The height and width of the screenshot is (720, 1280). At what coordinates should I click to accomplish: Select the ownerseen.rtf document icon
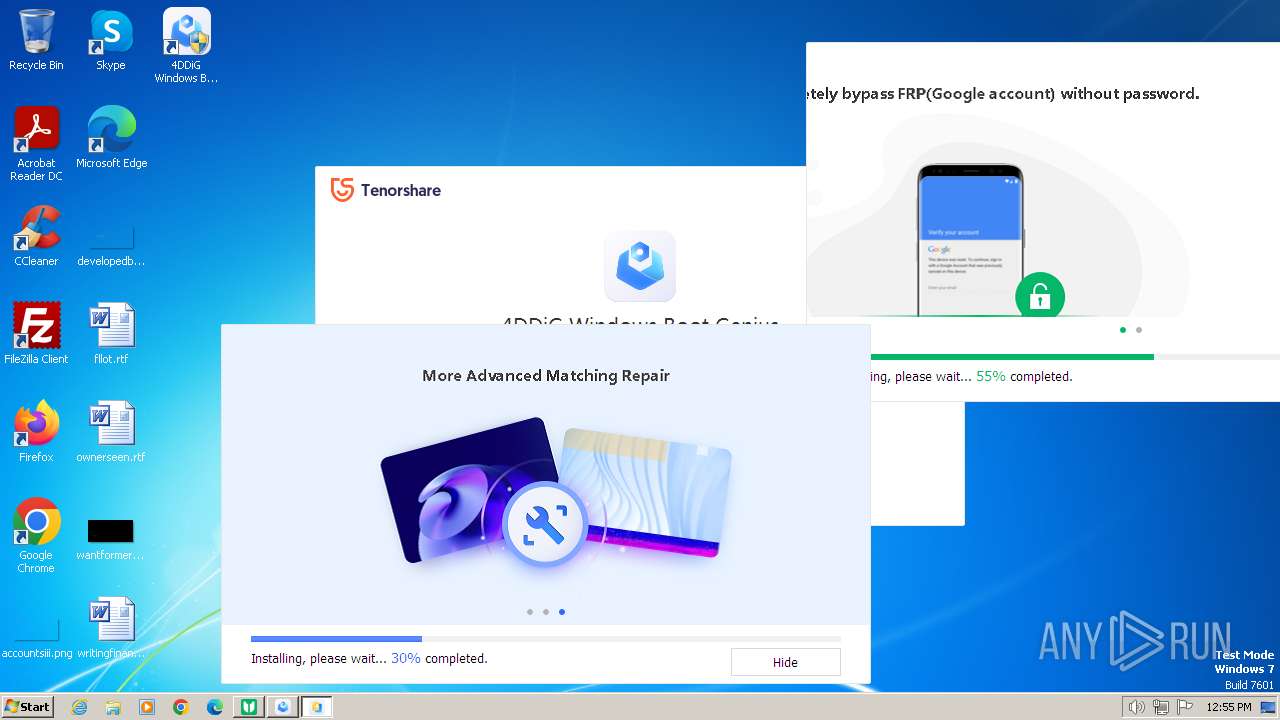111,431
